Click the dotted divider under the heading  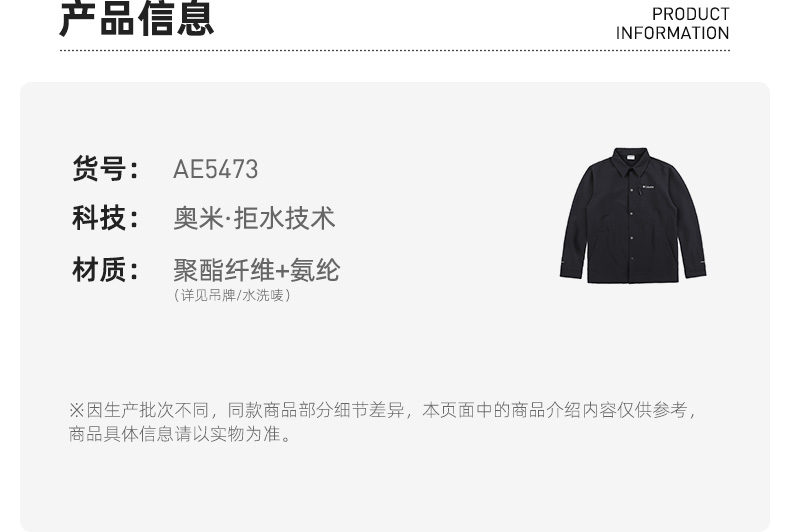point(394,50)
